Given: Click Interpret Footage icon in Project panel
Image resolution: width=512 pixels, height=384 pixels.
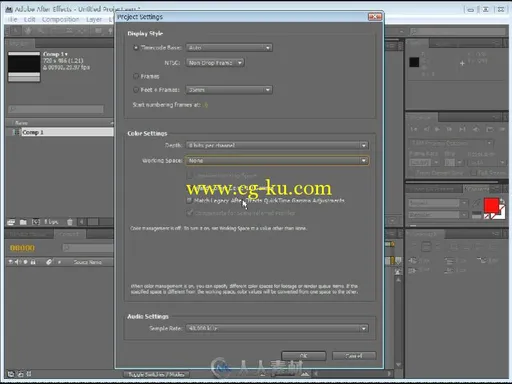Looking at the screenshot, I should 11,222.
